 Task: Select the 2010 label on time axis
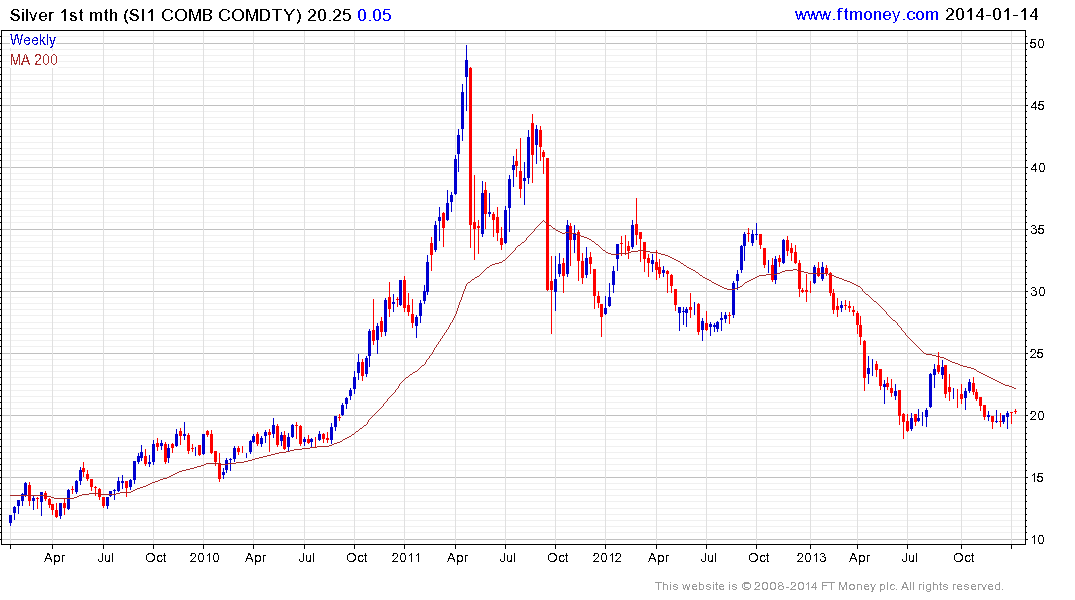(x=204, y=557)
